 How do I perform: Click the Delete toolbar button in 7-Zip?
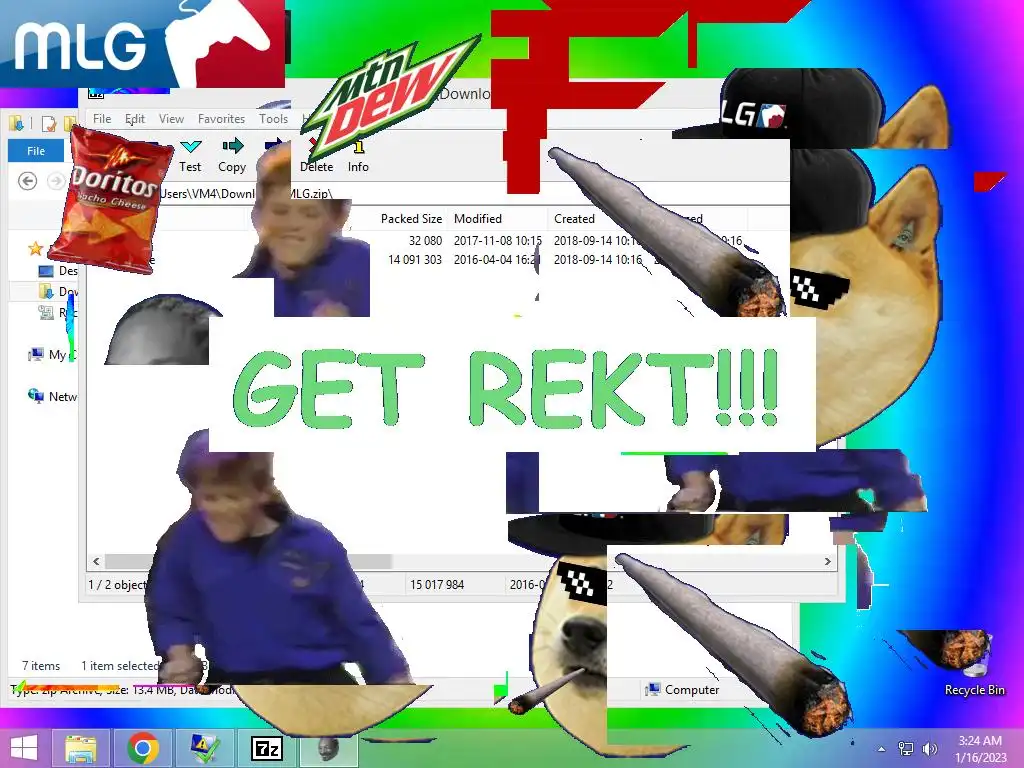(x=317, y=155)
